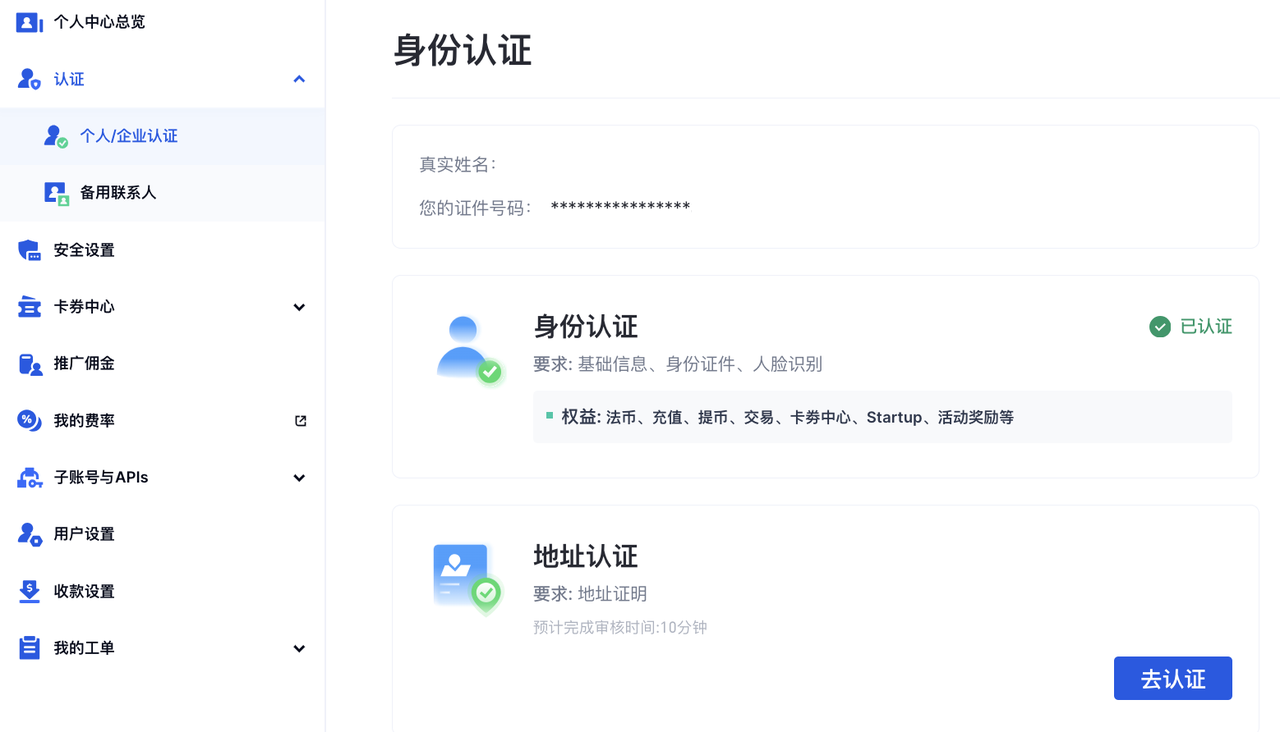Click the 个人中心总览 overview icon
Image resolution: width=1280 pixels, height=732 pixels.
tap(29, 22)
